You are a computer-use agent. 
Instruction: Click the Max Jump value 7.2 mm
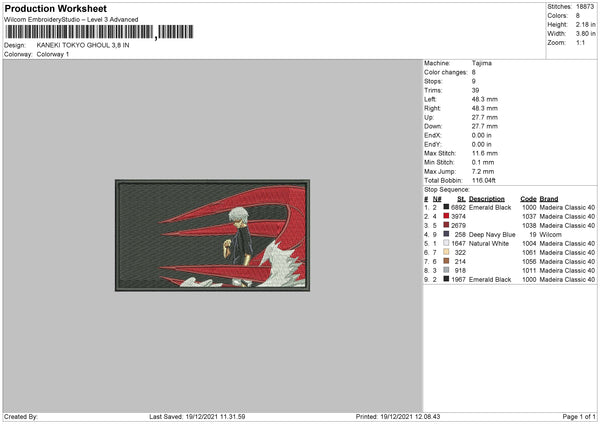(483, 171)
